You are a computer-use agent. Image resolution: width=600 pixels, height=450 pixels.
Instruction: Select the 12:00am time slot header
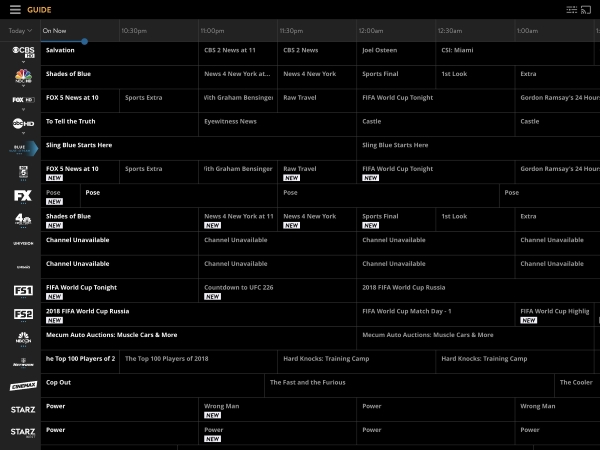[371, 31]
